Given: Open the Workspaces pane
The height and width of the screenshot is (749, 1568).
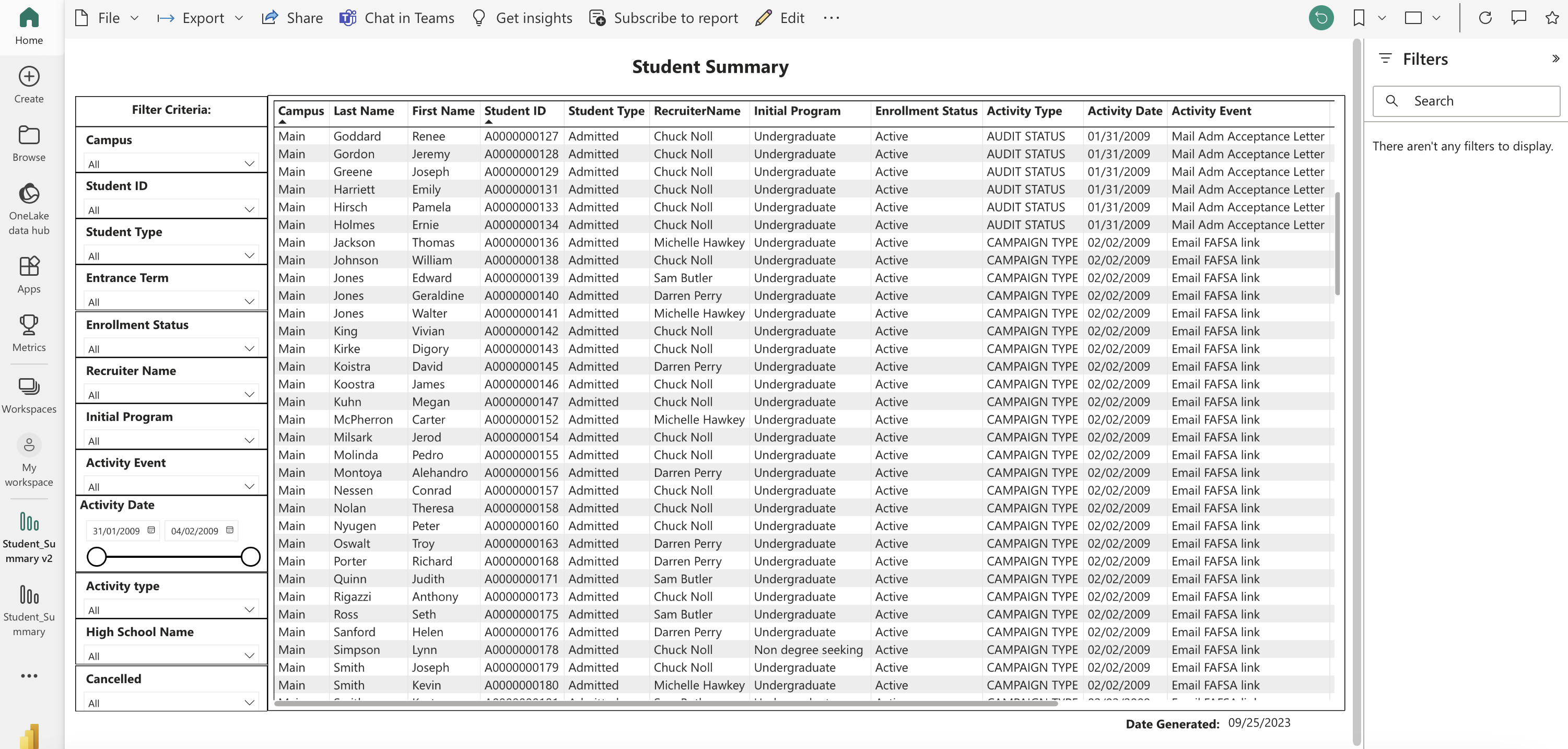Looking at the screenshot, I should 29,395.
